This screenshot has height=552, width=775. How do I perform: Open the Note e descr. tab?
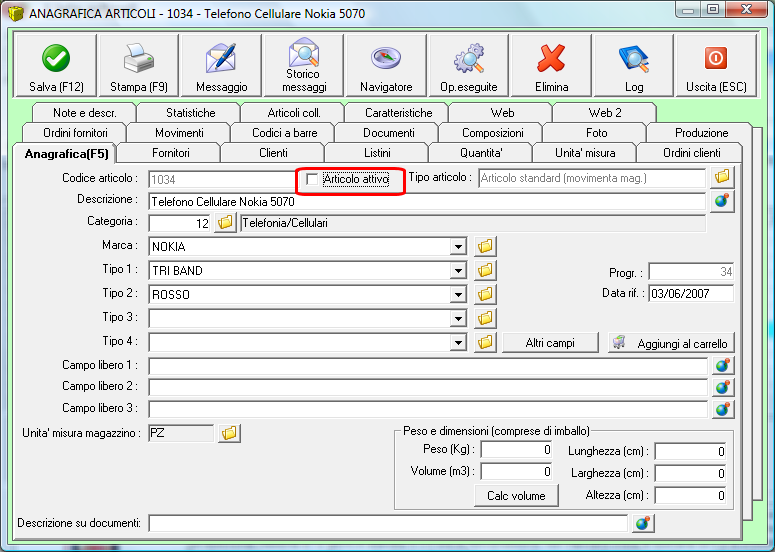point(85,113)
